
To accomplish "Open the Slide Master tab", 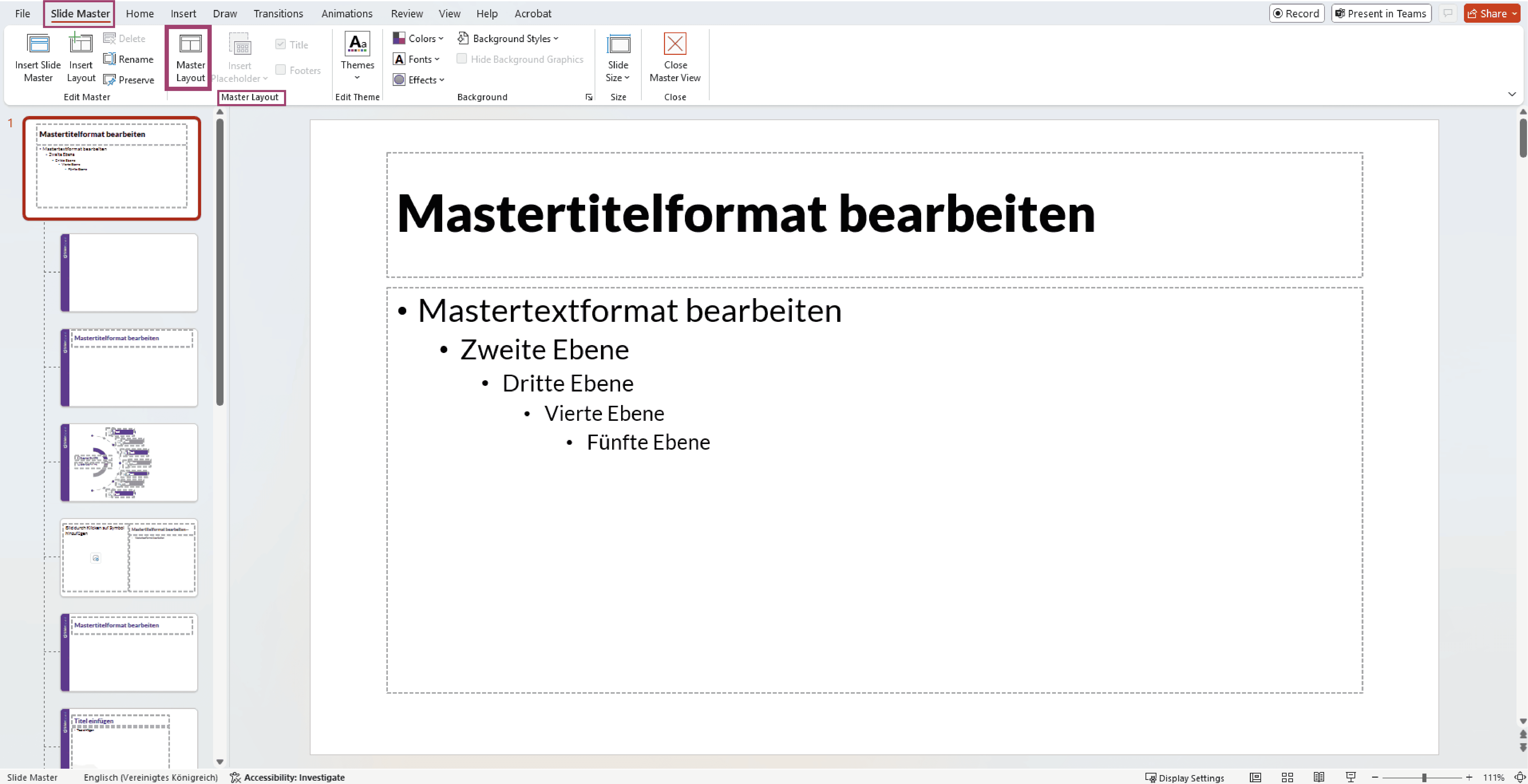I will pos(80,14).
